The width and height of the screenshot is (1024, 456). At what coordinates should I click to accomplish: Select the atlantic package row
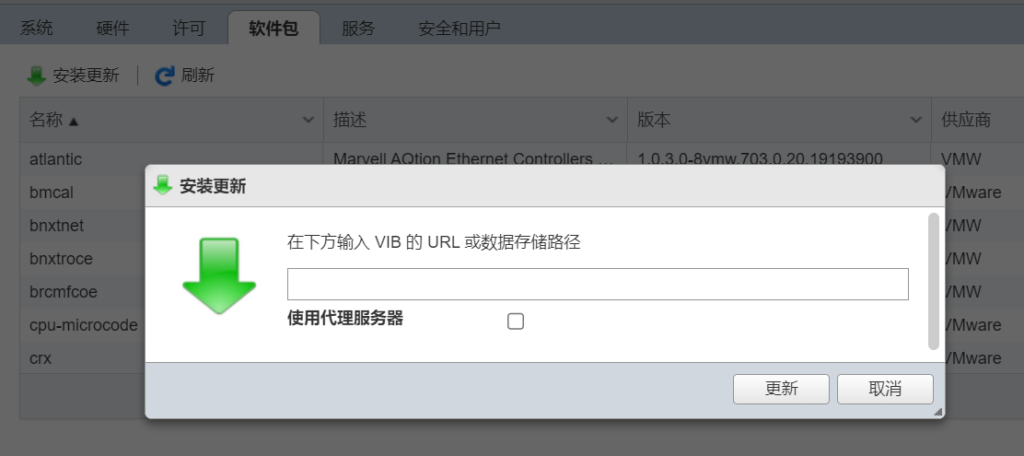coord(522,159)
